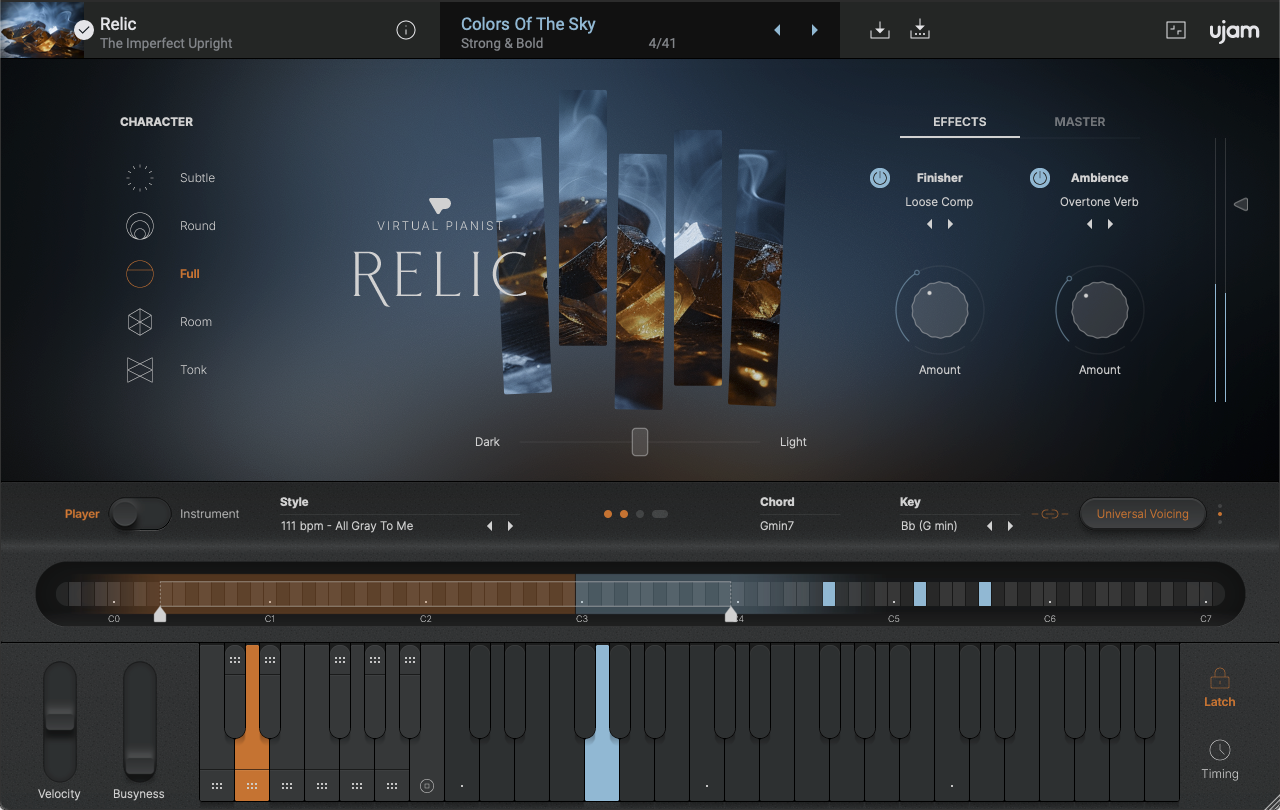This screenshot has height=810, width=1280.
Task: Click the Player mode label
Action: click(x=82, y=514)
